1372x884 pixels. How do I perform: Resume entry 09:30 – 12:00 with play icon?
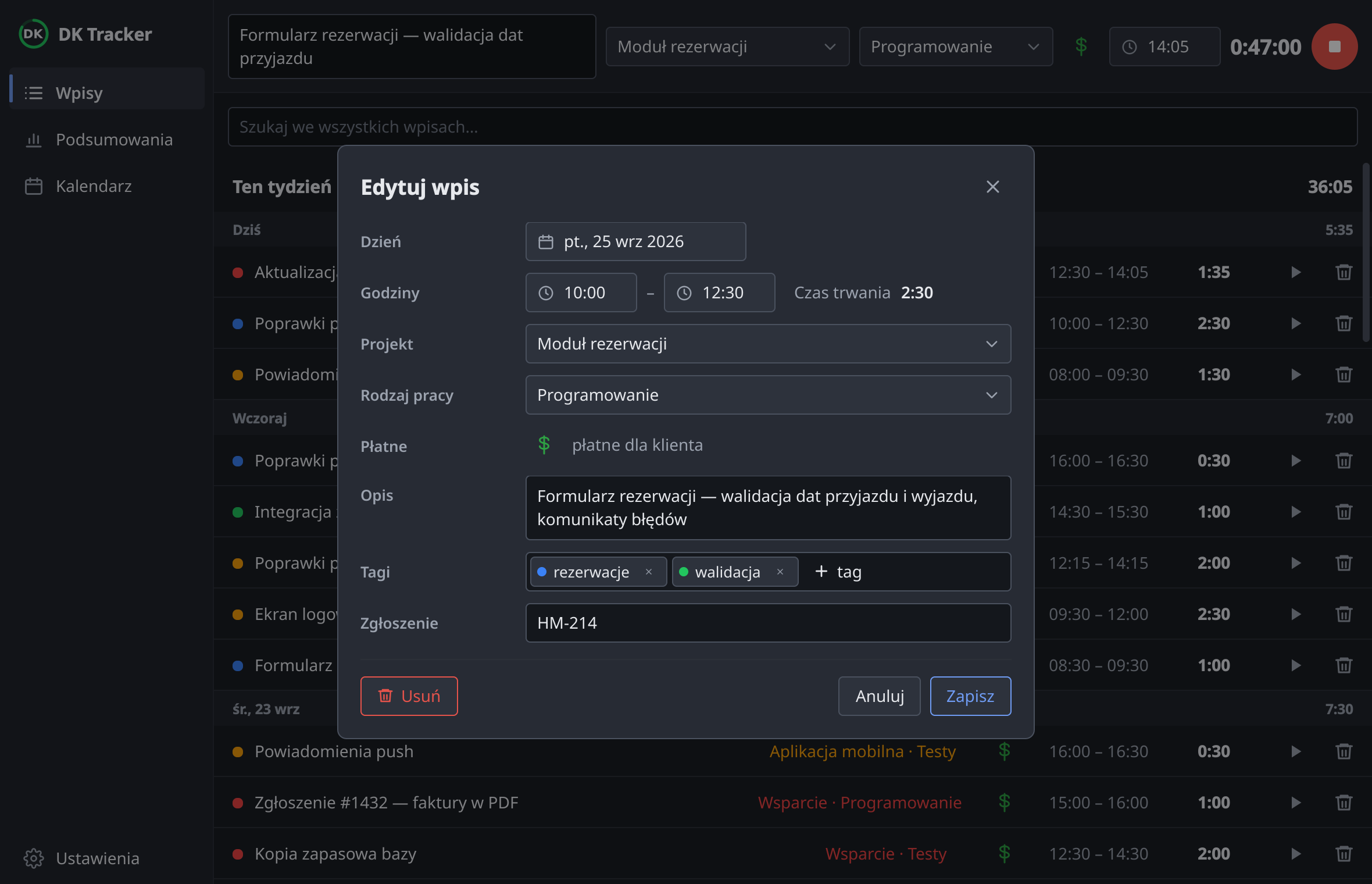[x=1296, y=614]
